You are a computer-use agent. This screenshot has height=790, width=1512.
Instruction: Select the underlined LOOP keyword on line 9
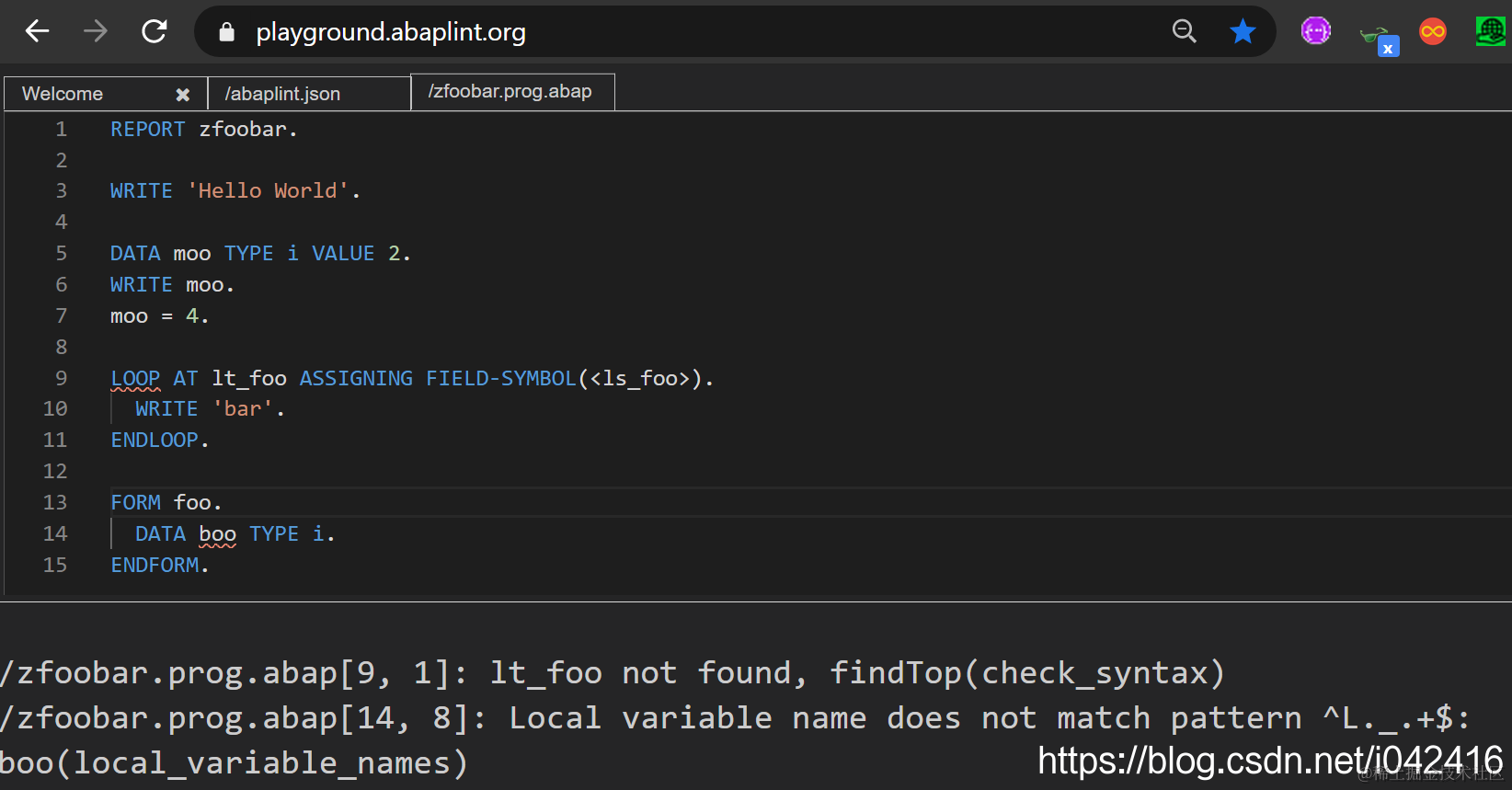point(135,379)
